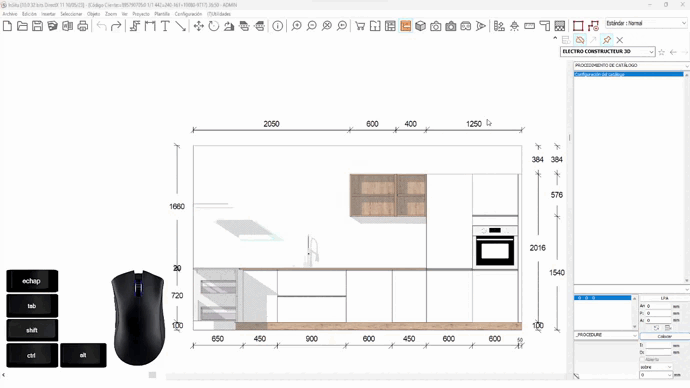
Task: Click the An width input field
Action: (x=658, y=306)
